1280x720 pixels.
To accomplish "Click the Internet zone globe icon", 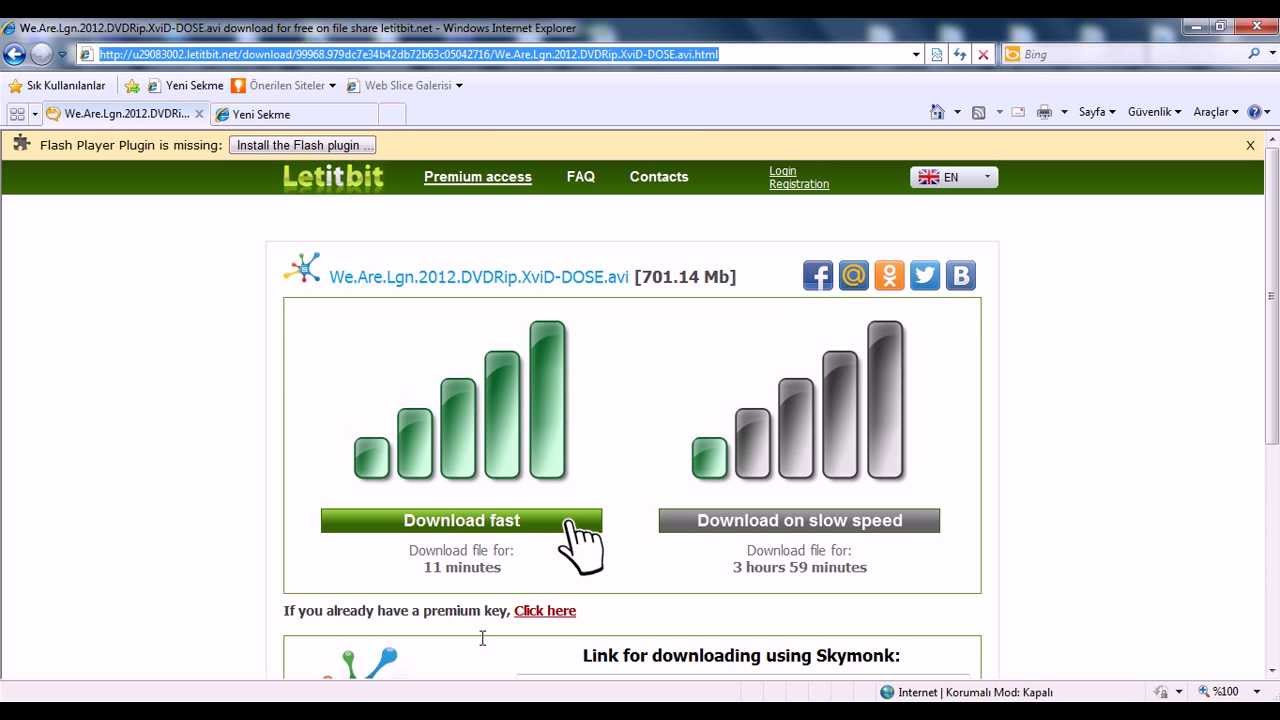I will click(887, 692).
